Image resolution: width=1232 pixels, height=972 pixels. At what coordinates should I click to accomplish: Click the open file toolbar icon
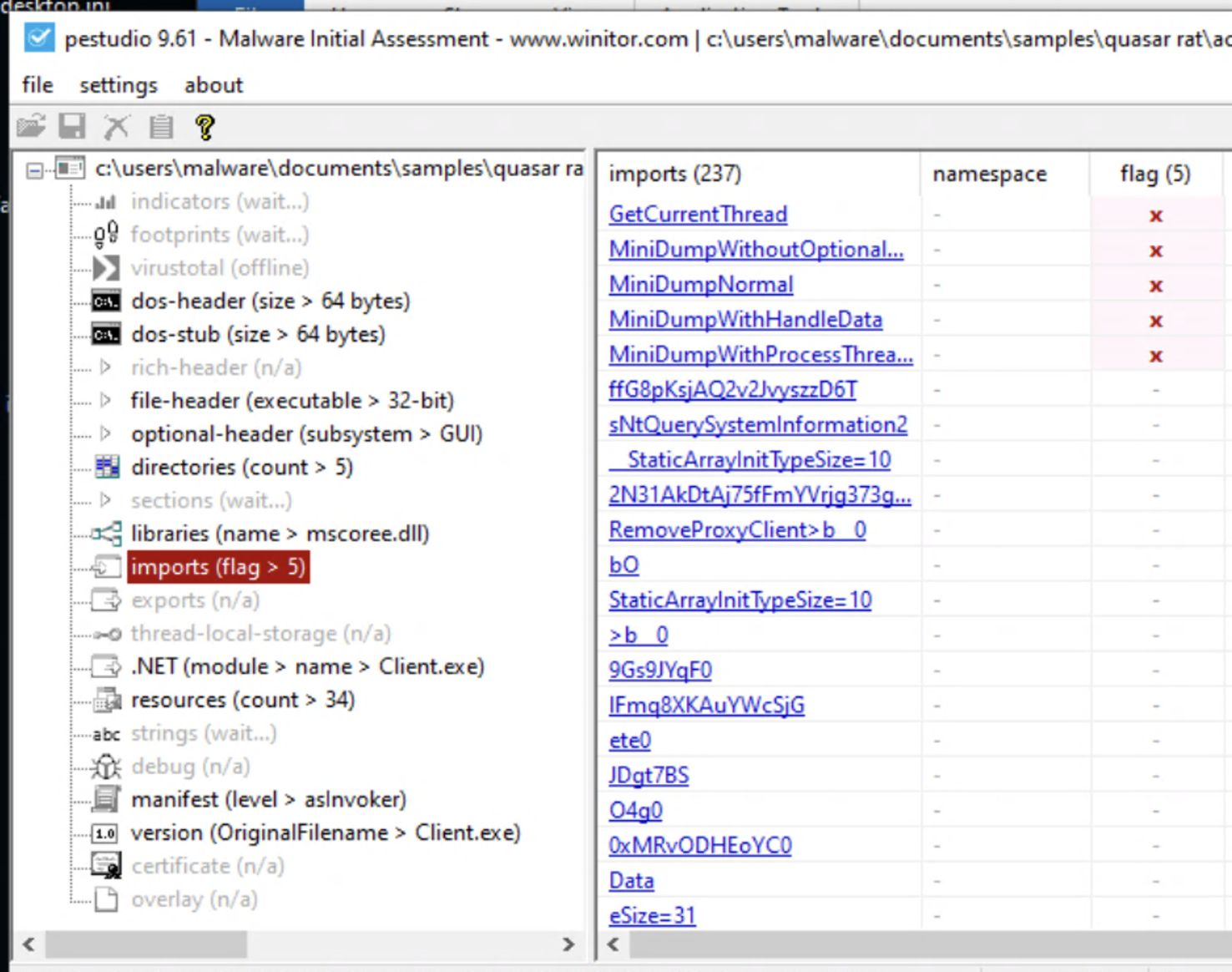tap(31, 126)
